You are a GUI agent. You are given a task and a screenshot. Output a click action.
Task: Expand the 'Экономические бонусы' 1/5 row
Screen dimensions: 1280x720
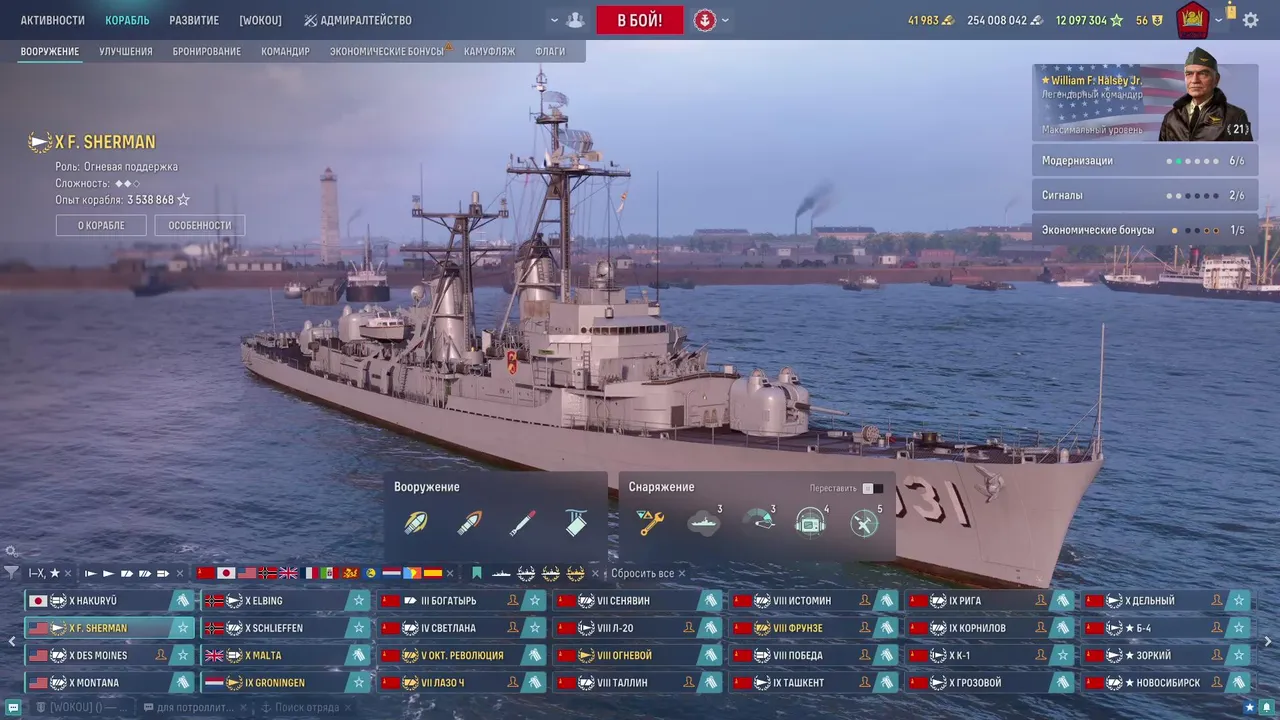(1145, 230)
